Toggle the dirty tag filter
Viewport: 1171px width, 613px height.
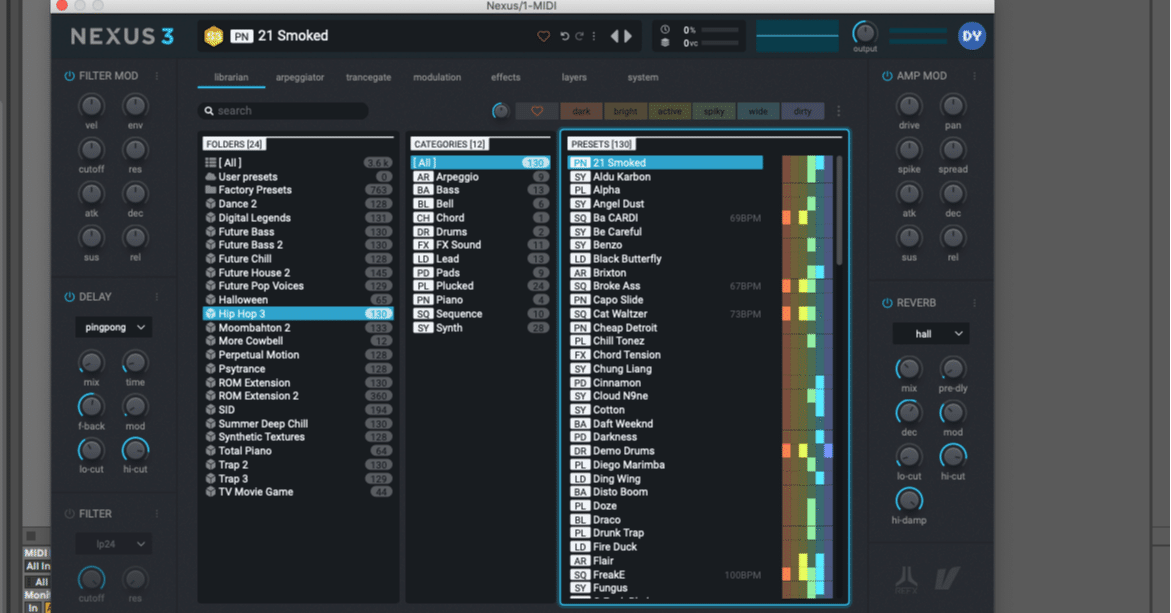tap(803, 111)
